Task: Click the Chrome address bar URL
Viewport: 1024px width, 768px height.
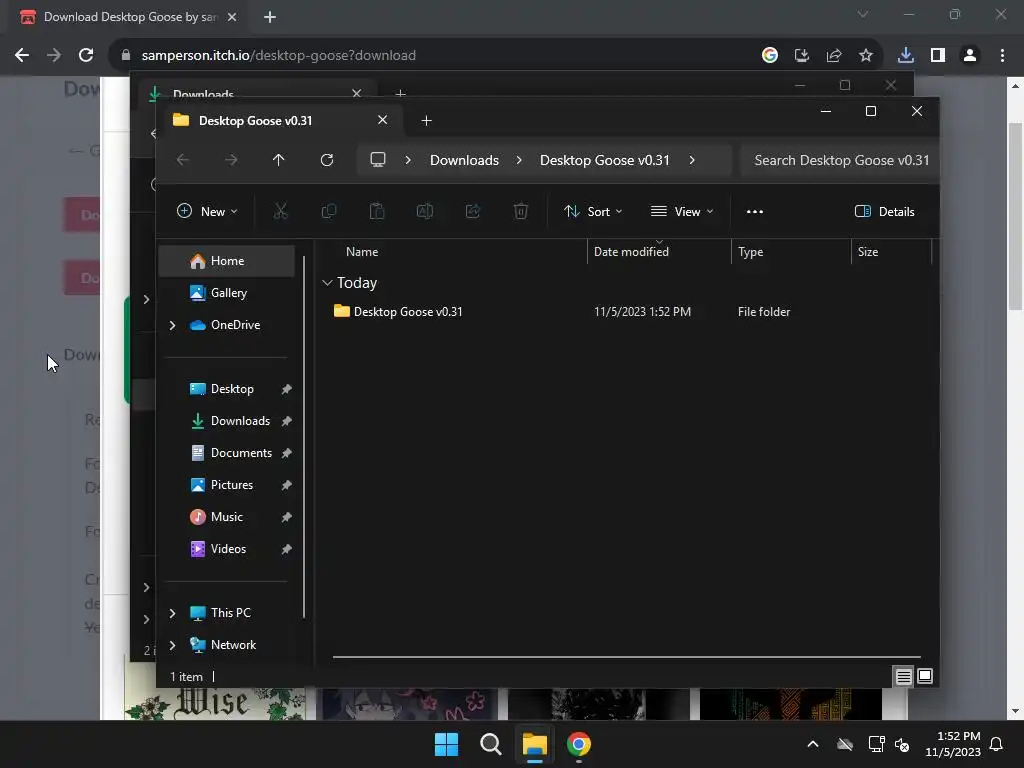Action: [x=278, y=56]
